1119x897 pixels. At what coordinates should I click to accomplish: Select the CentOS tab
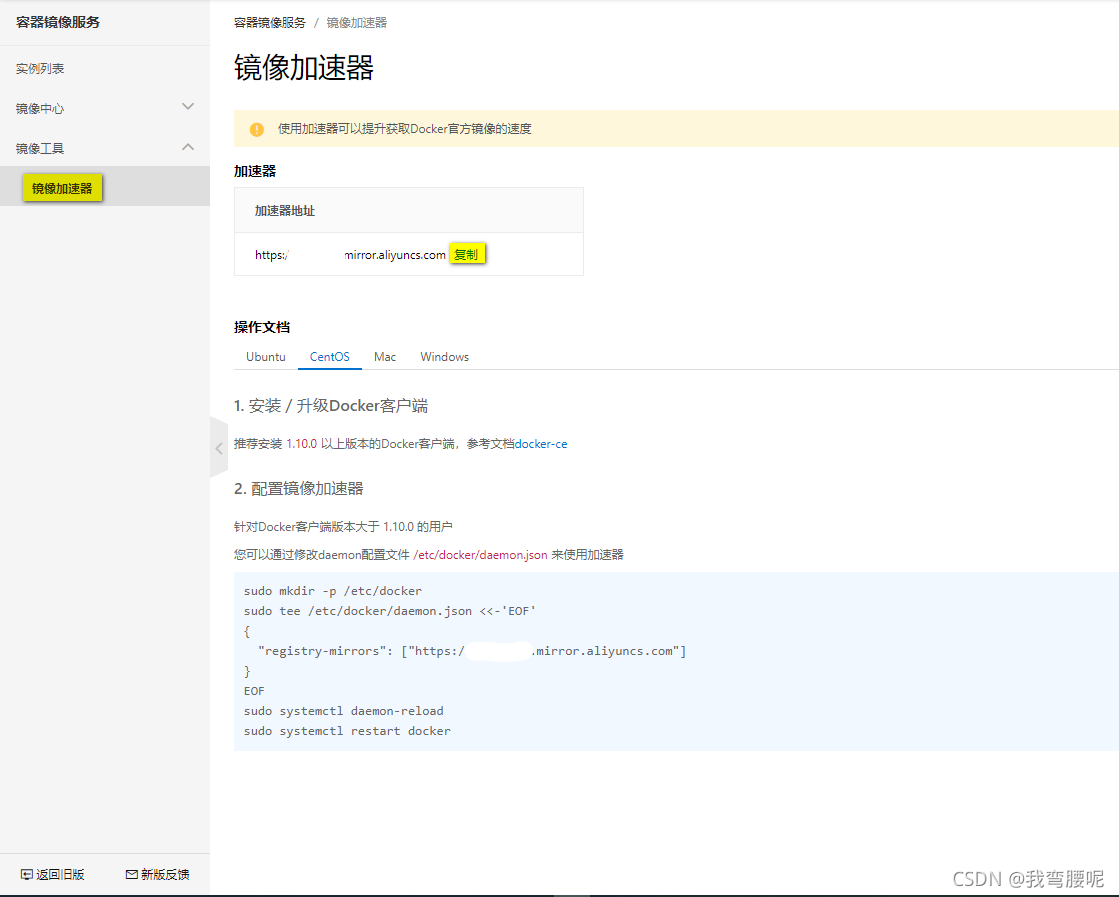click(x=329, y=356)
